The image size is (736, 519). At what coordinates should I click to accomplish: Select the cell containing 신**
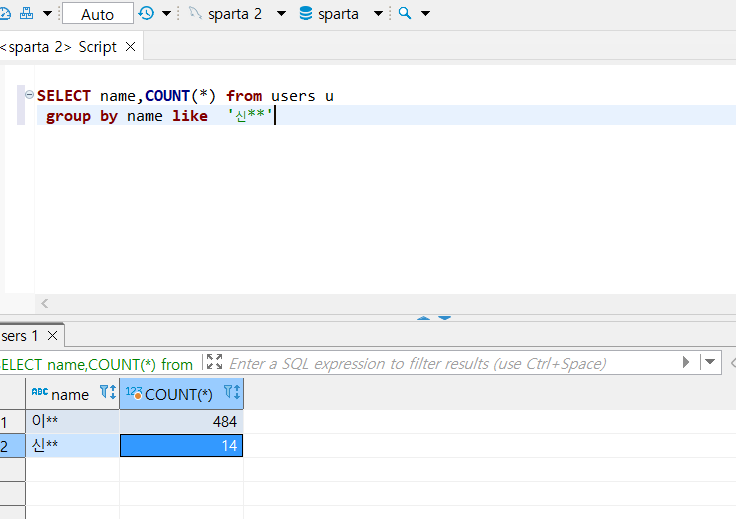coord(73,445)
